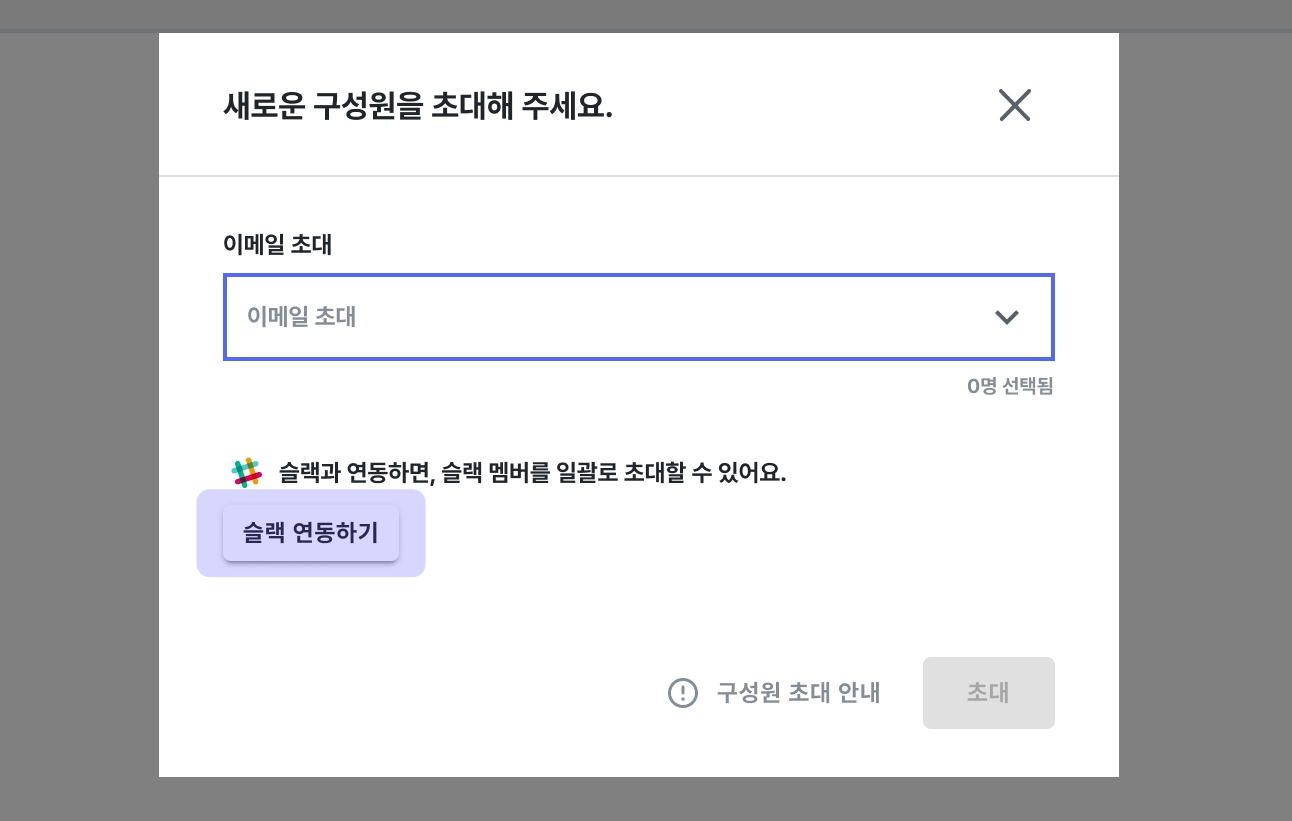Click the dimmed backdrop below the dialog
The height and width of the screenshot is (821, 1292).
coord(640,800)
